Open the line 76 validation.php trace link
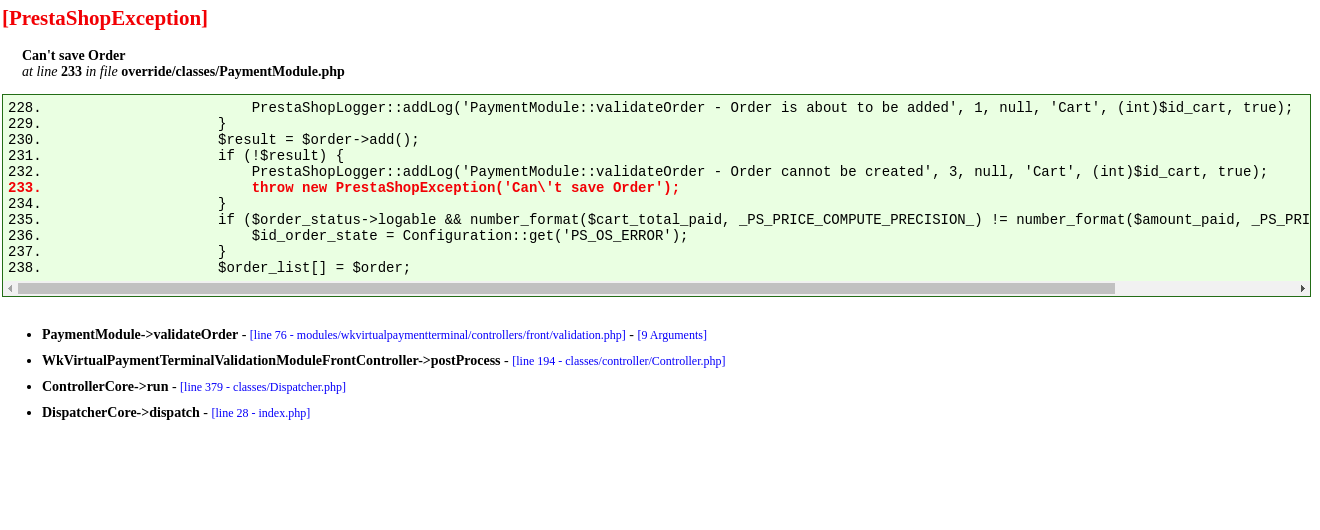 point(437,335)
